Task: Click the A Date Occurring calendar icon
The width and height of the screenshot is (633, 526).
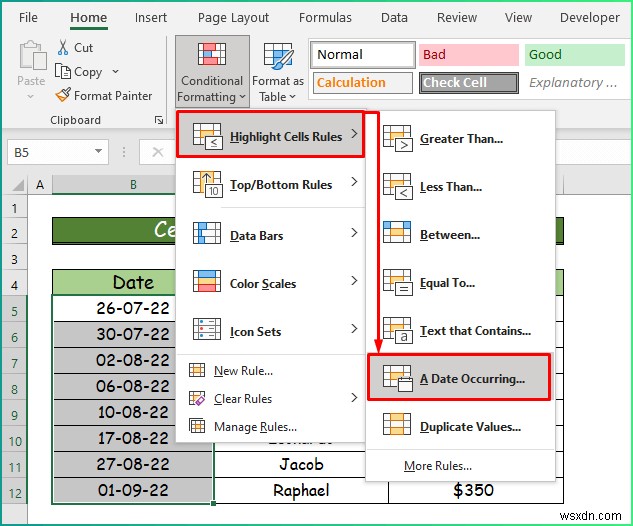Action: click(398, 378)
